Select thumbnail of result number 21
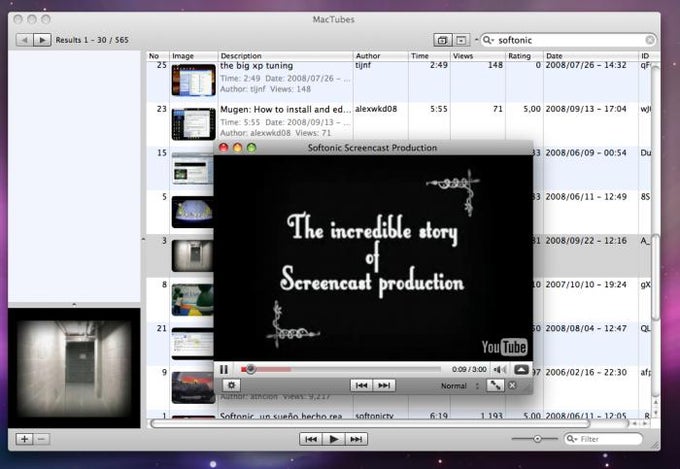This screenshot has width=680, height=469. [193, 344]
